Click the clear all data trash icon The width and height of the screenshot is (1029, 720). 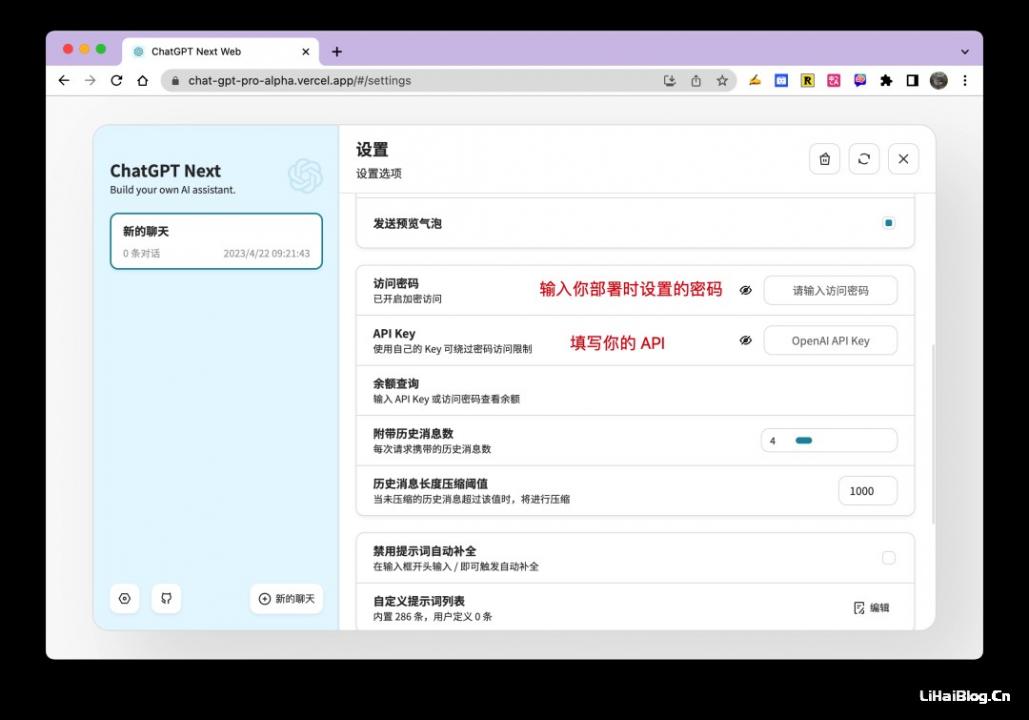pos(825,159)
